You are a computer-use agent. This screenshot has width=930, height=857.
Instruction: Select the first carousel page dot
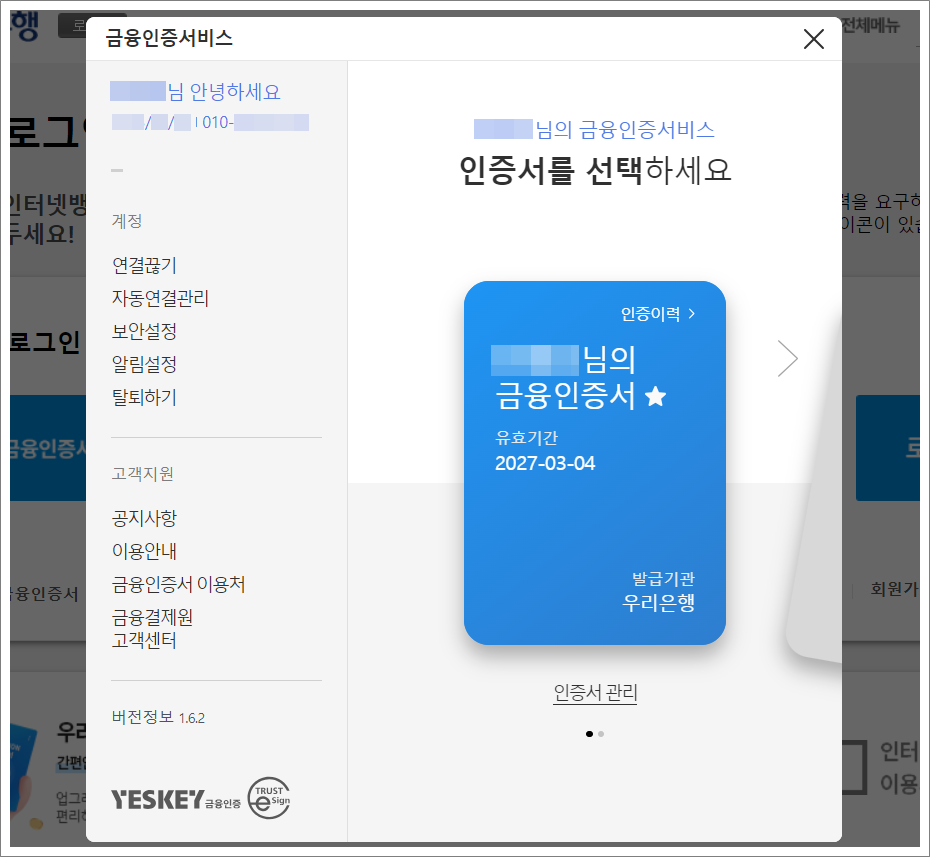point(589,734)
